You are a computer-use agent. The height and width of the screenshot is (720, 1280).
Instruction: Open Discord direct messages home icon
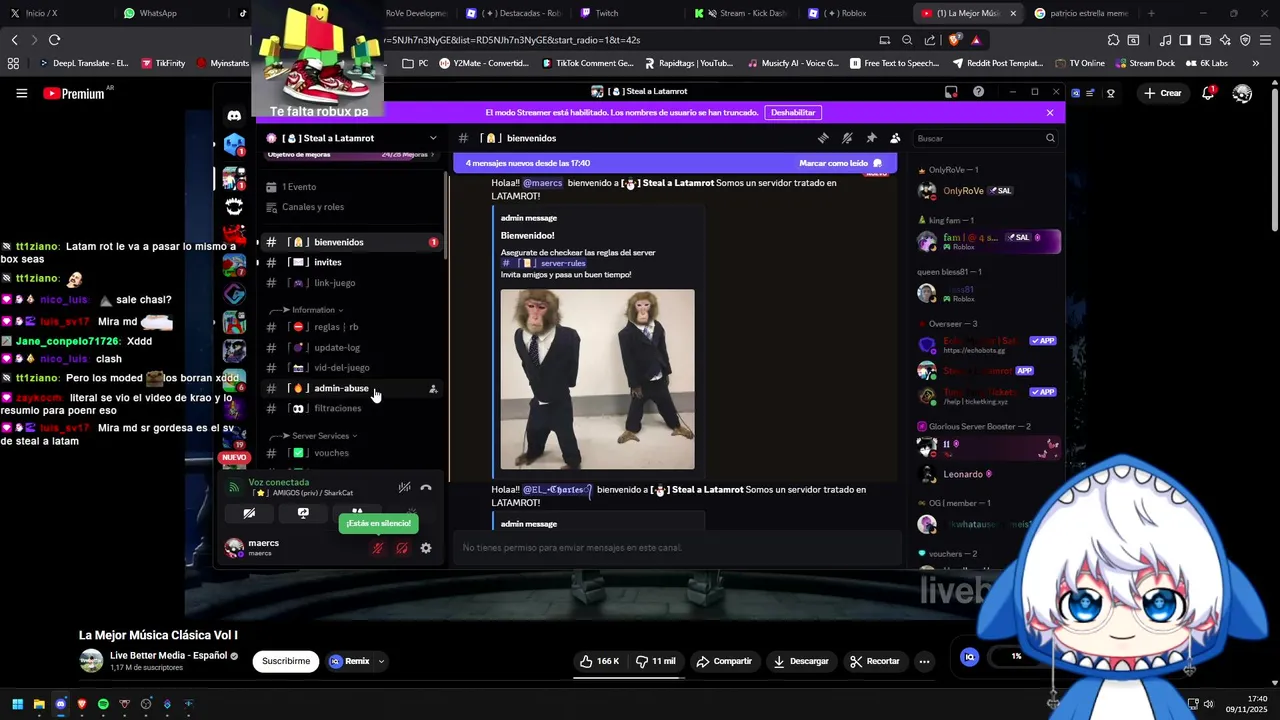[234, 116]
